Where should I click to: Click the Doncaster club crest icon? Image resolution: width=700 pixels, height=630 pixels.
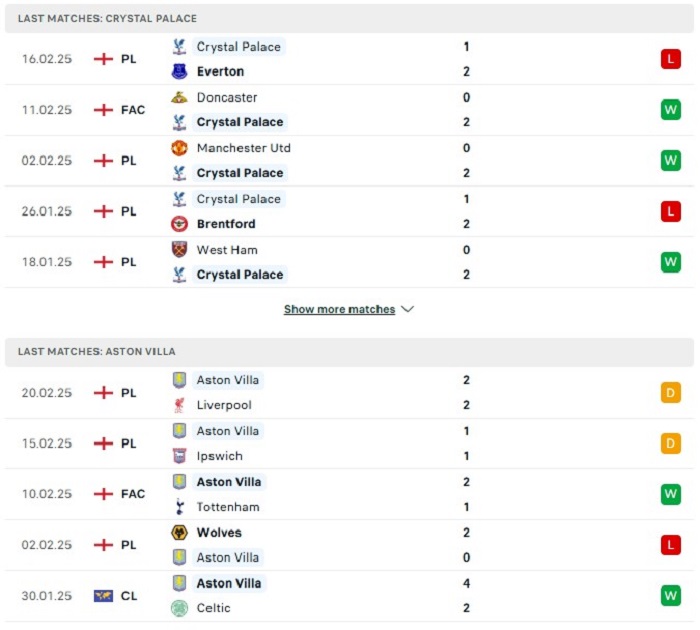pos(179,97)
